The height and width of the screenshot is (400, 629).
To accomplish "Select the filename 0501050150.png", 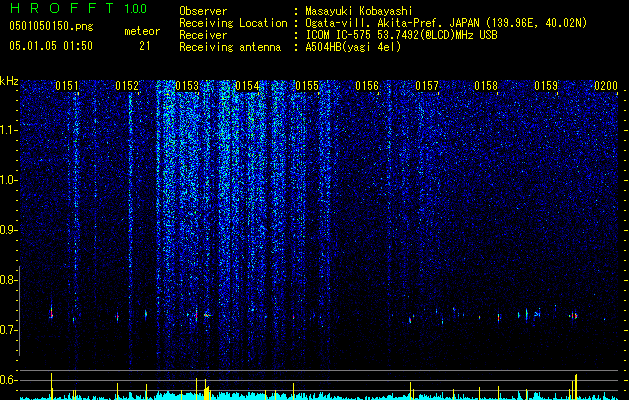I will pyautogui.click(x=51, y=27).
